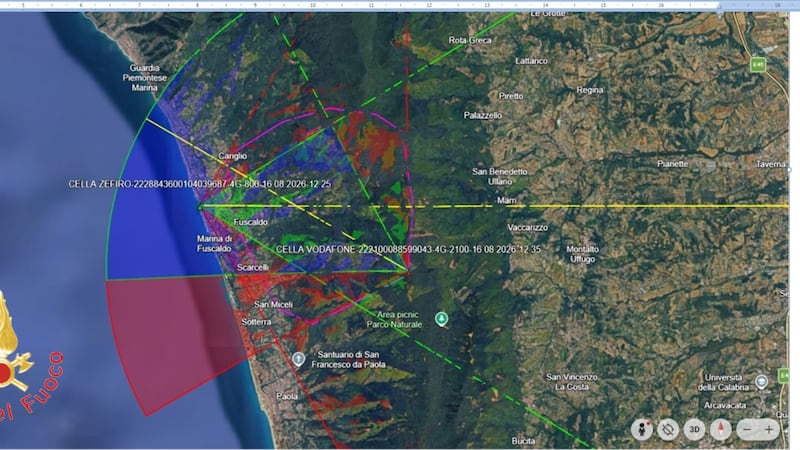Reset orientation with the red compass icon
800x450 pixels.
click(x=721, y=430)
